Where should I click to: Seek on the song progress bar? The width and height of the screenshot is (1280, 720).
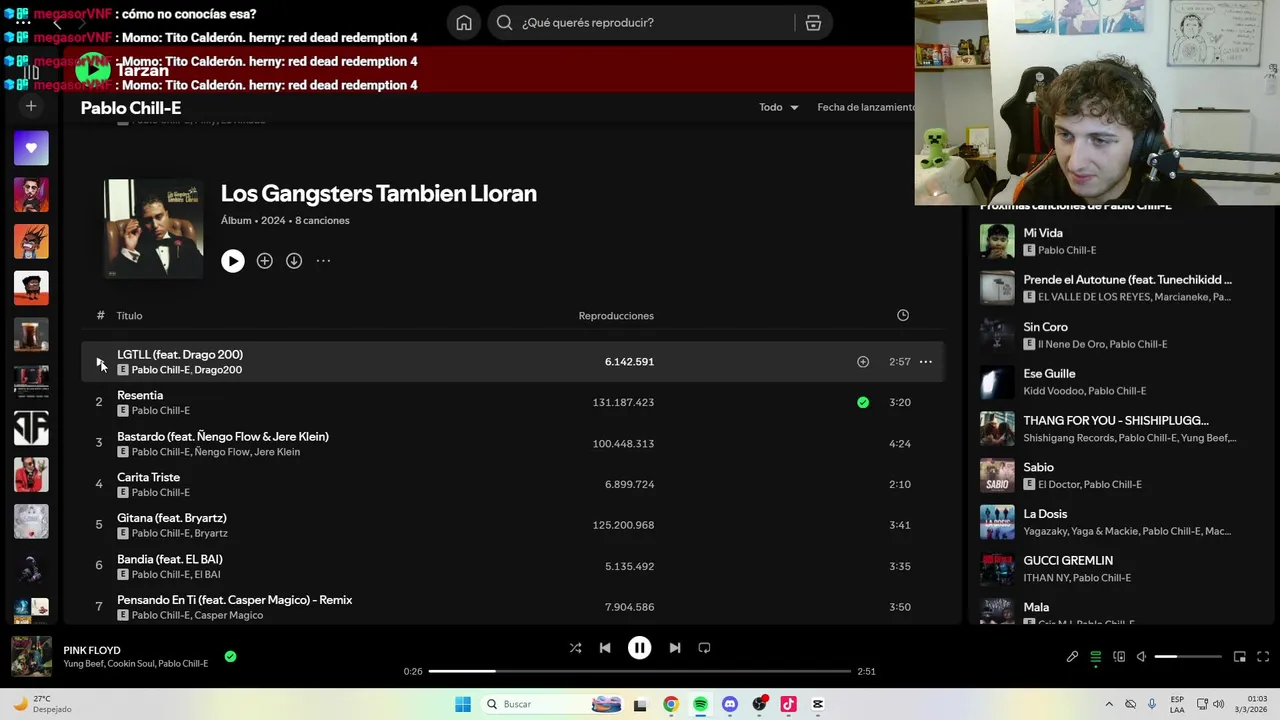(640, 671)
